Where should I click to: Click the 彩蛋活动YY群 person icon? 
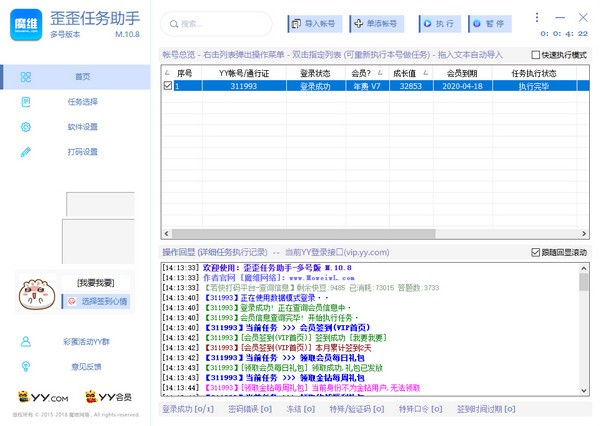26,341
